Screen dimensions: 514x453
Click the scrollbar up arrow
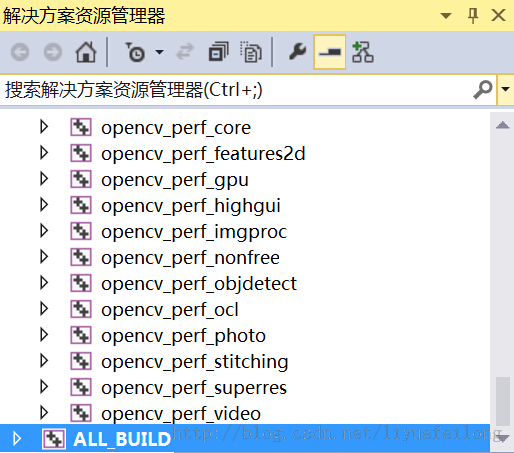pos(502,125)
